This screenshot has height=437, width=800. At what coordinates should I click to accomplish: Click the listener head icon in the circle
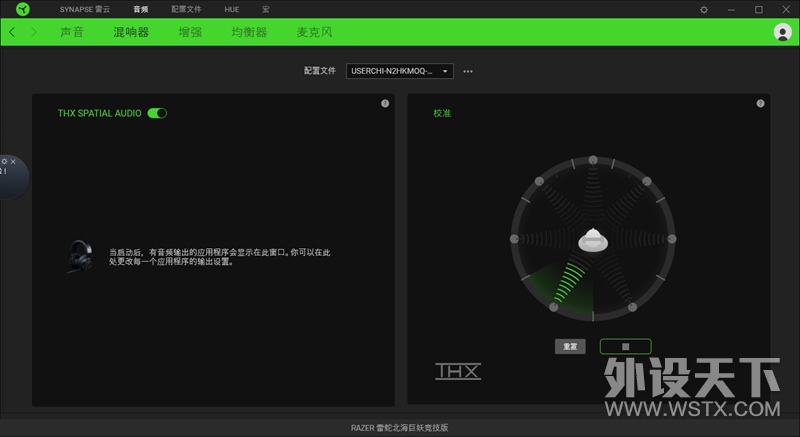click(593, 240)
